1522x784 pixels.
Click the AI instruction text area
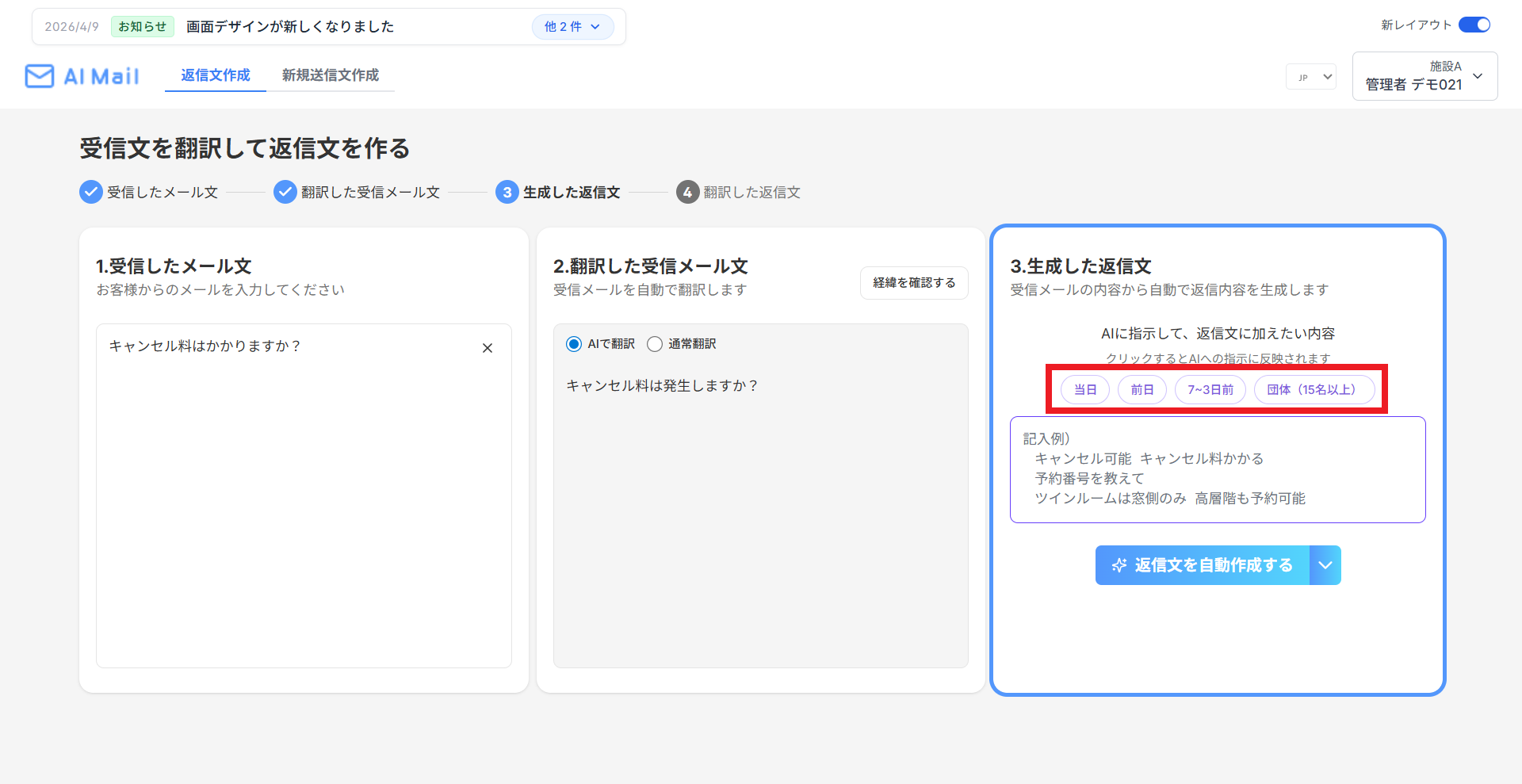click(1218, 469)
